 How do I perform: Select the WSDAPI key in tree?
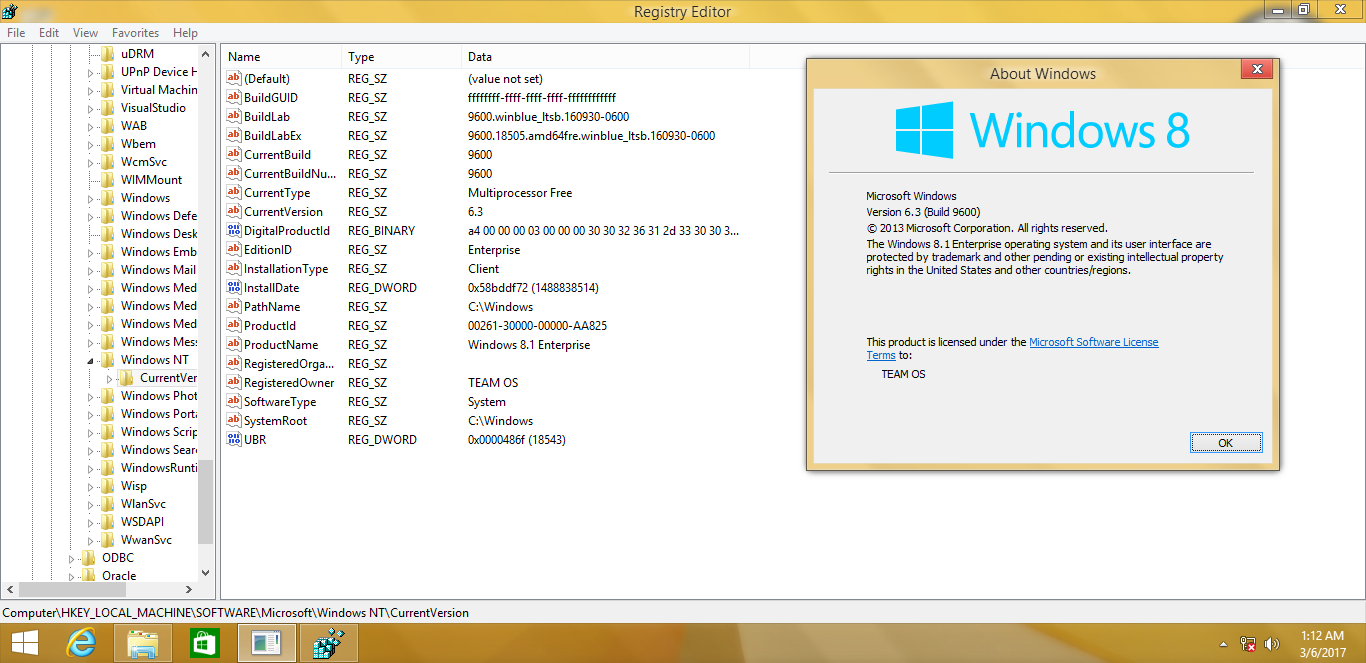coord(142,522)
